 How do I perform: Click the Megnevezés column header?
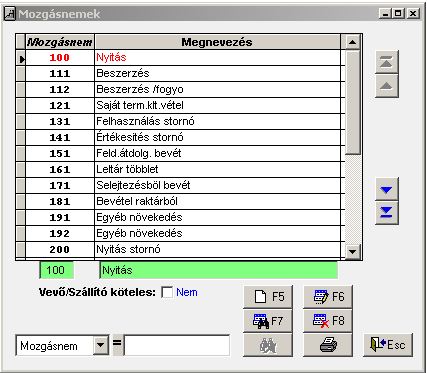217,42
